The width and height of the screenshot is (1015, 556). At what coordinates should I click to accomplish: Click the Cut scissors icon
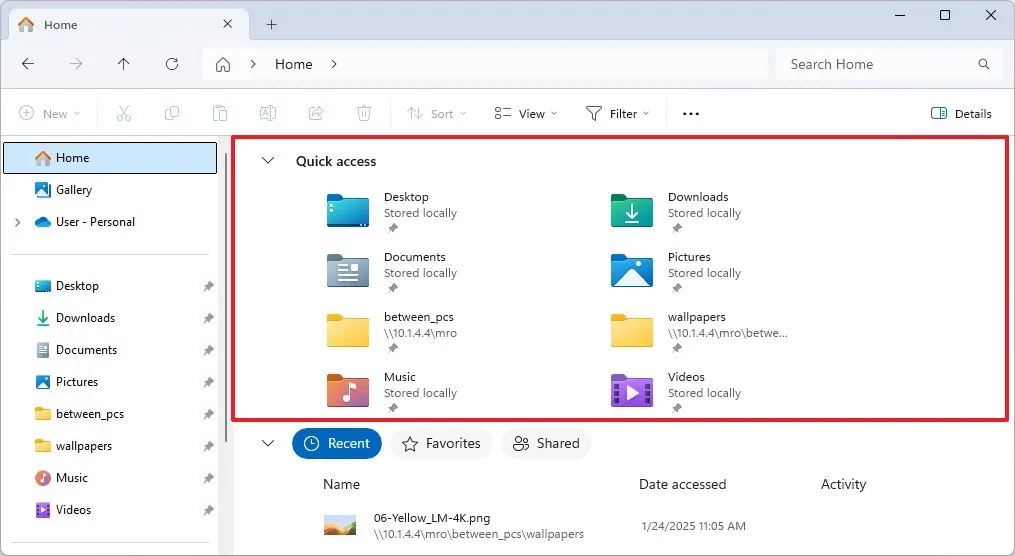[x=124, y=113]
